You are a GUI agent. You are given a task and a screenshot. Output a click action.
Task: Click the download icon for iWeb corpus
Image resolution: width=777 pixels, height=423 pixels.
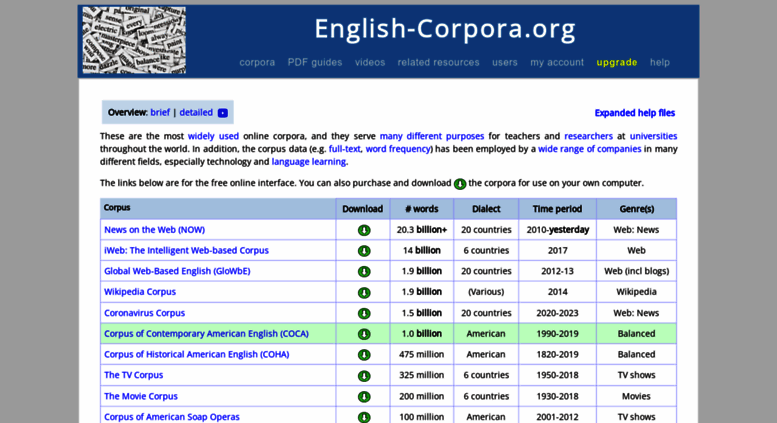click(x=364, y=251)
